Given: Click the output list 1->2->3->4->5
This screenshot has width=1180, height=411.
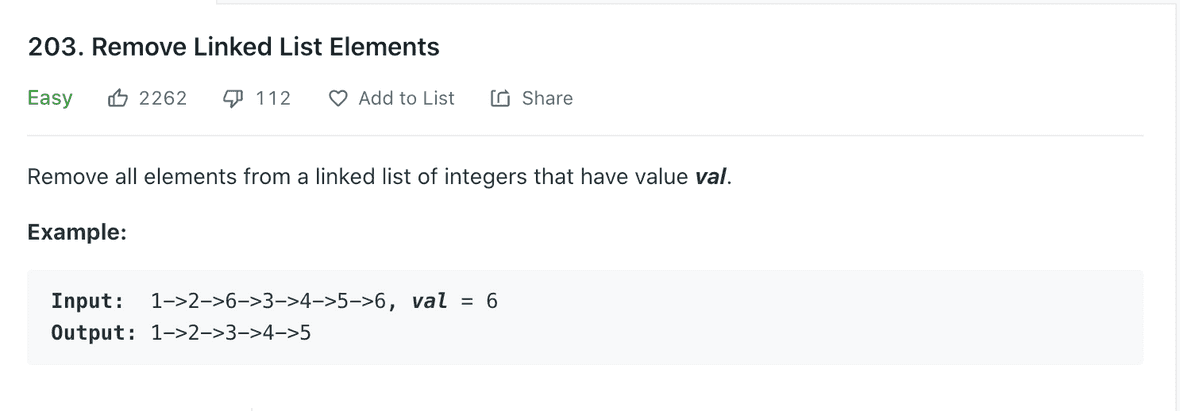Looking at the screenshot, I should pos(230,332).
